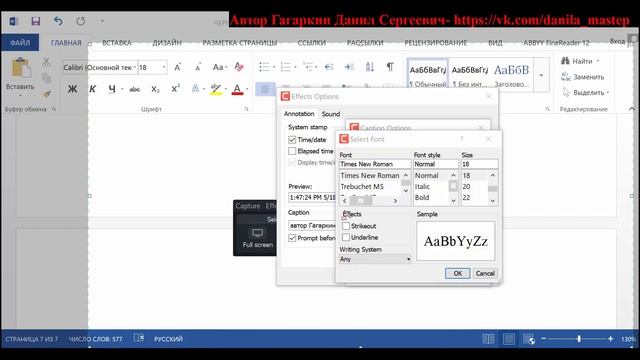Image resolution: width=640 pixels, height=360 pixels.
Task: Switch to the ССЫЛКИ tab
Action: pos(312,42)
